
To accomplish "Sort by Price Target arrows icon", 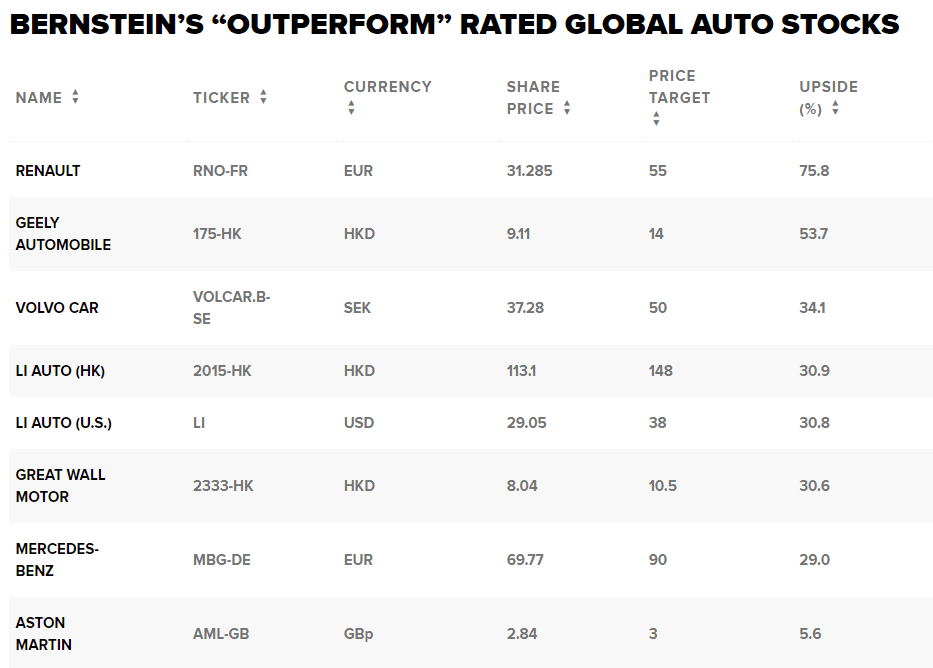I will (x=656, y=118).
